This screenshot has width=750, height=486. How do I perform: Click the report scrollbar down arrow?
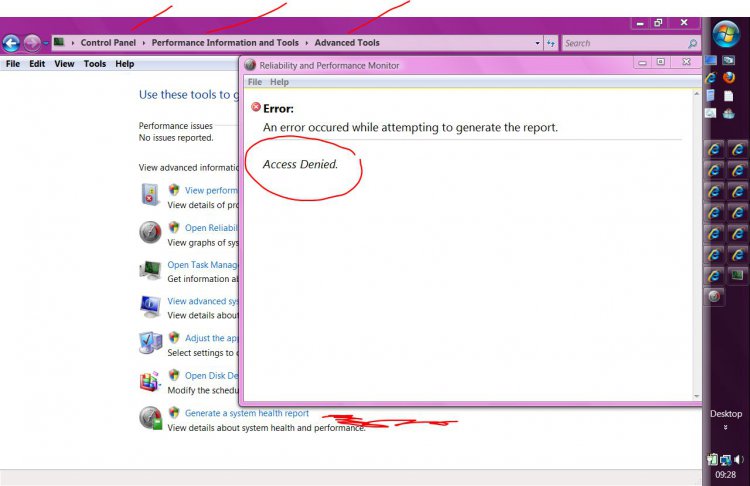pos(696,396)
